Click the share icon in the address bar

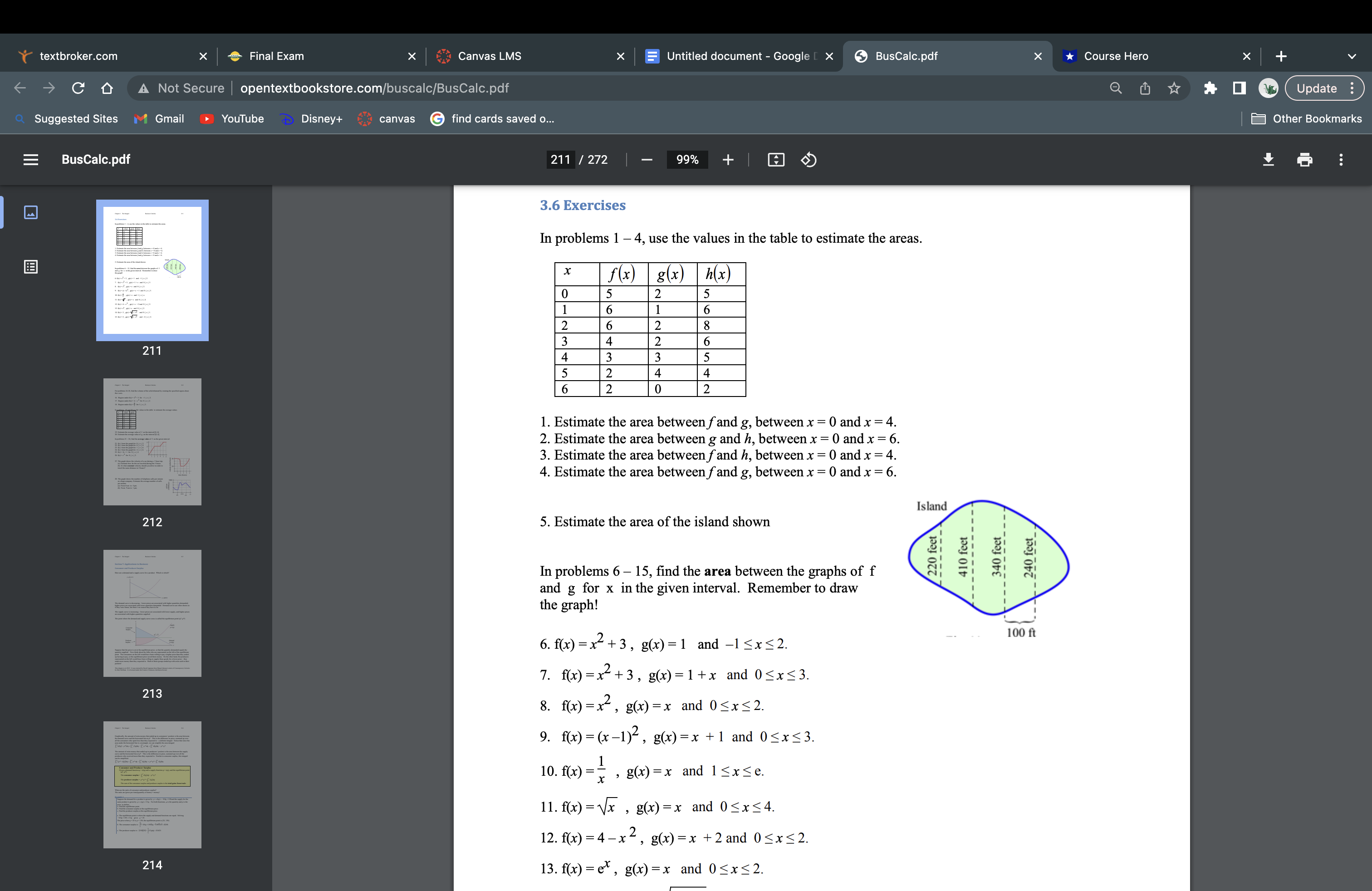point(1144,88)
